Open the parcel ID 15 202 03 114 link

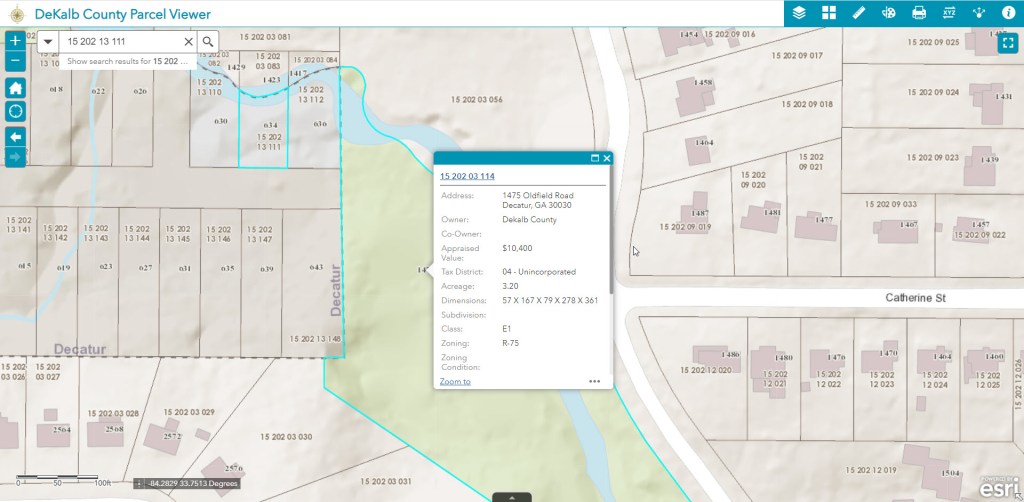pos(467,176)
